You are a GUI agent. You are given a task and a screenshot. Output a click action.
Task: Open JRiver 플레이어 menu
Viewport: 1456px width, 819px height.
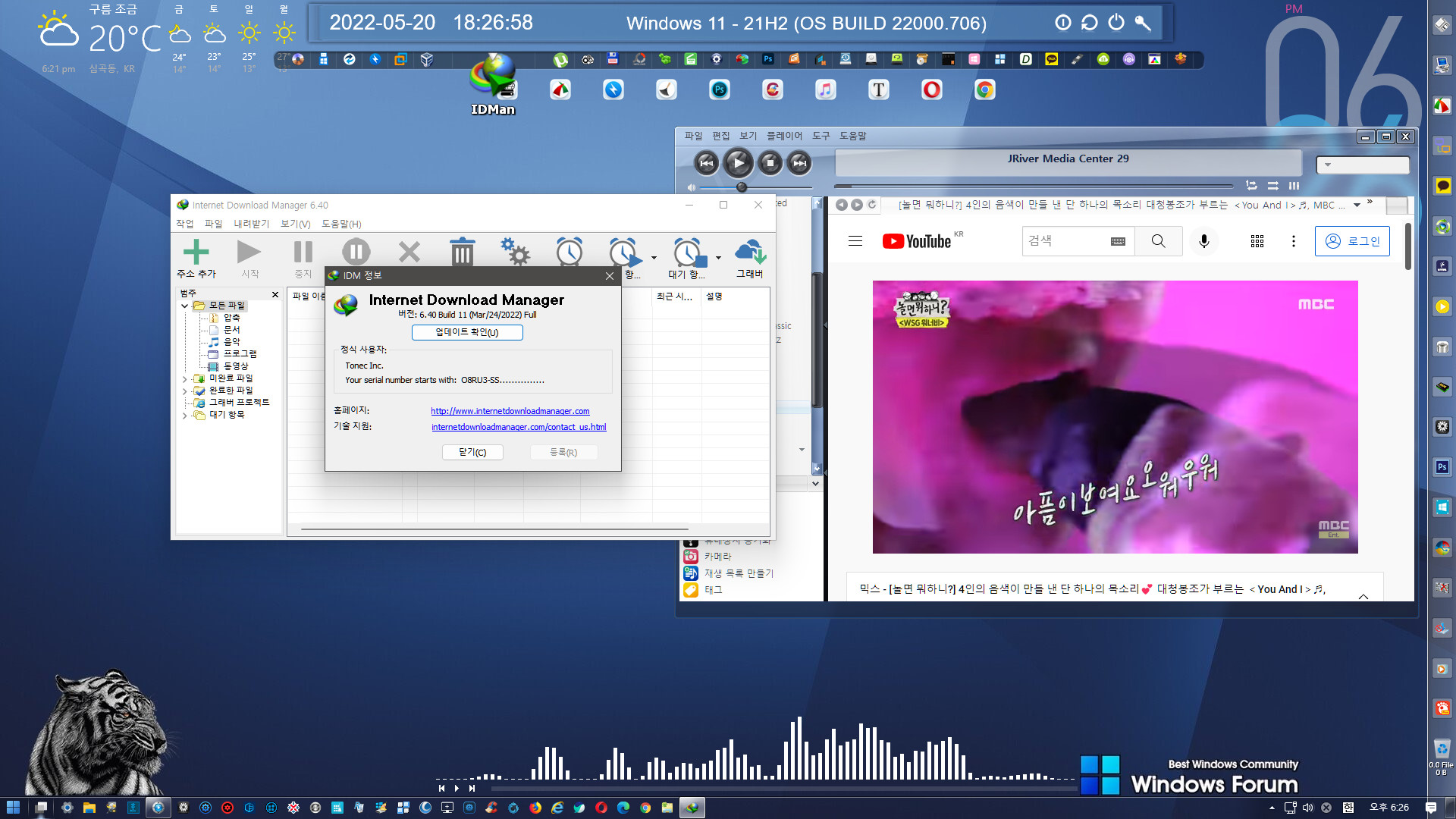(784, 136)
